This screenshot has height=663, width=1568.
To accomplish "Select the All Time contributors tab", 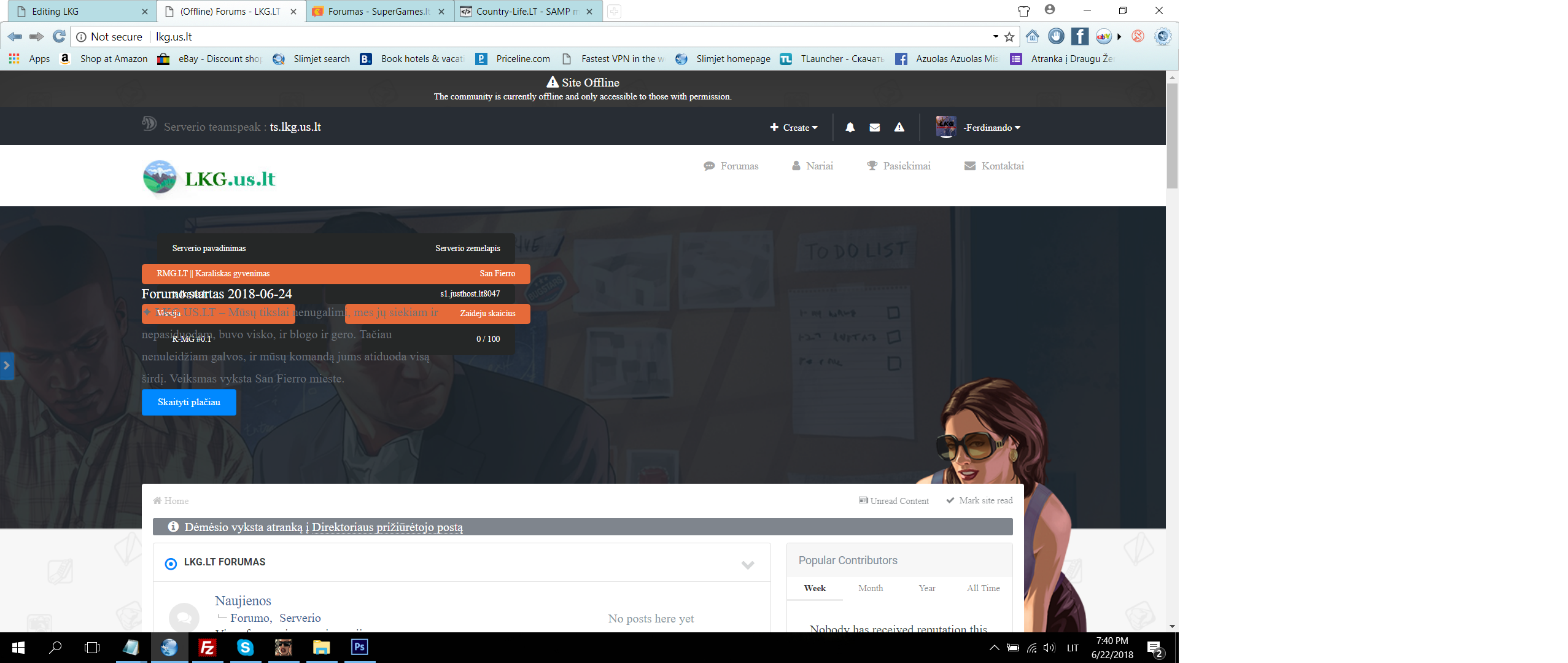I will pos(983,588).
